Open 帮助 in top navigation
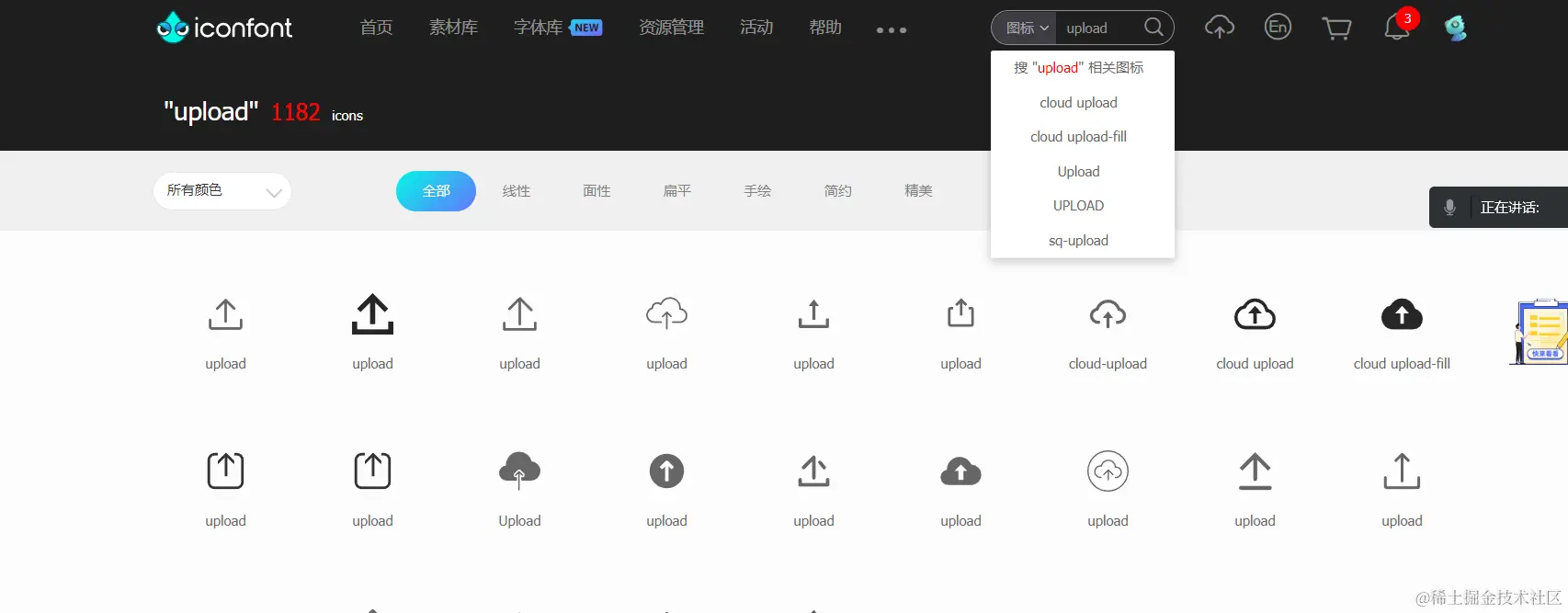 825,28
